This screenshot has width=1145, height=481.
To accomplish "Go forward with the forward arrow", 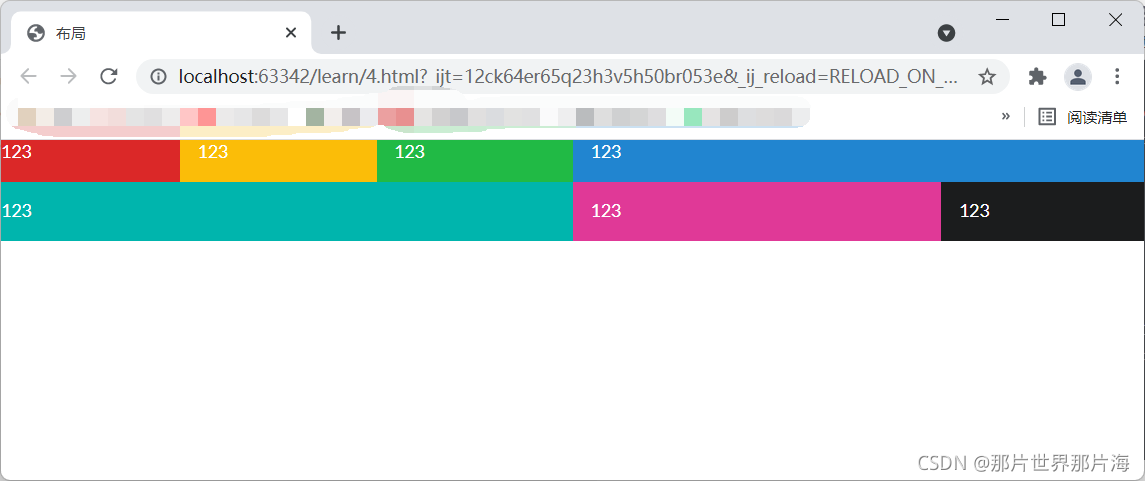I will 69,77.
